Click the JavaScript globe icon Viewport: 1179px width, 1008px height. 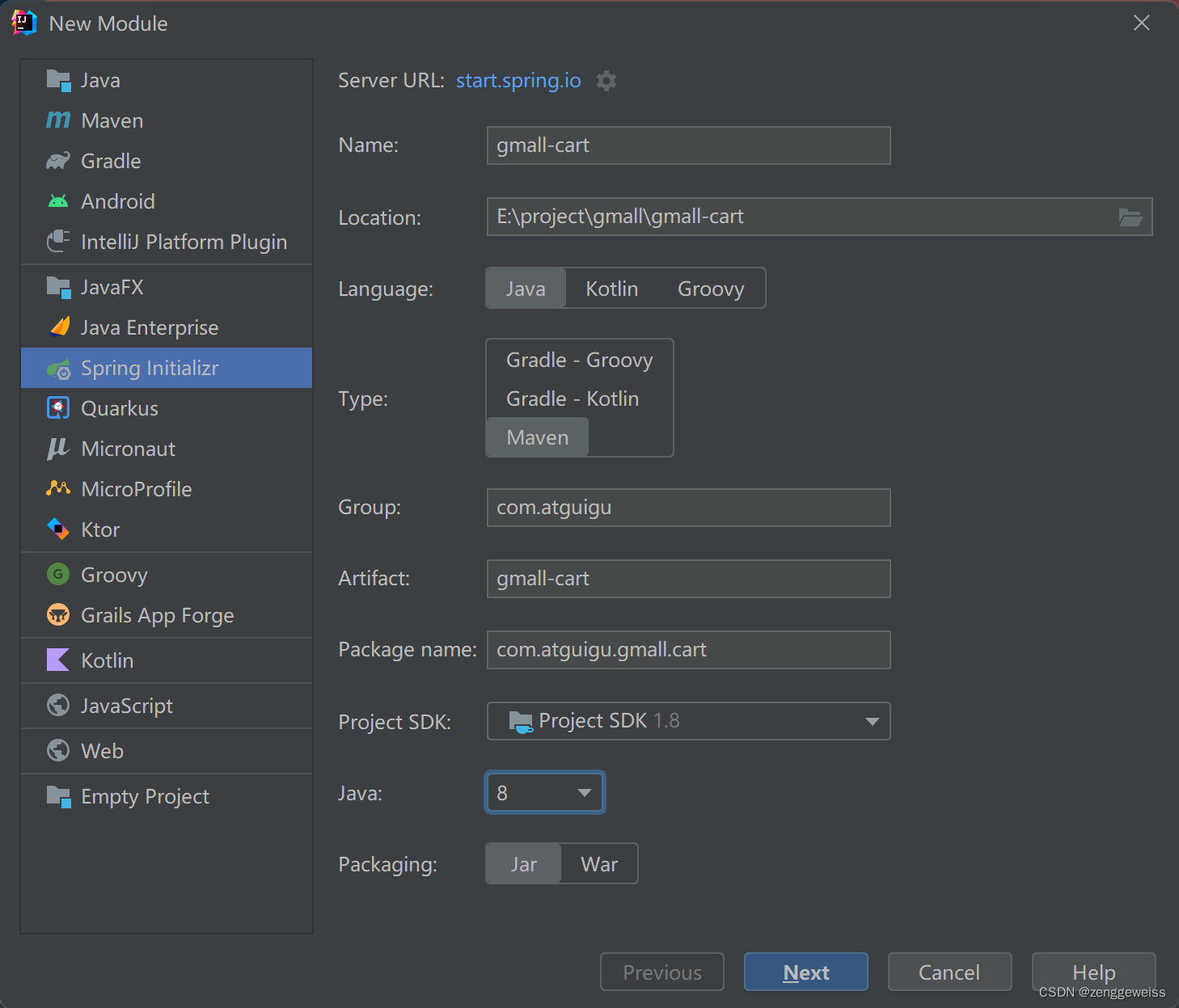(x=58, y=706)
